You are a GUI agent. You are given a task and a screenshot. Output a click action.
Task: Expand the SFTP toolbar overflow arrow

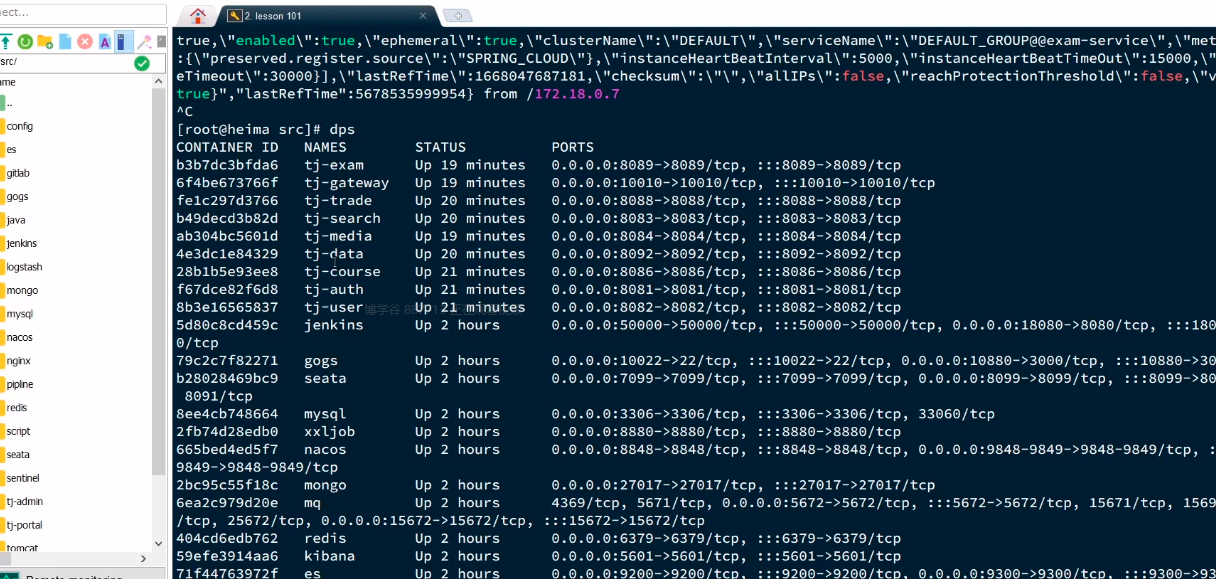tap(160, 42)
